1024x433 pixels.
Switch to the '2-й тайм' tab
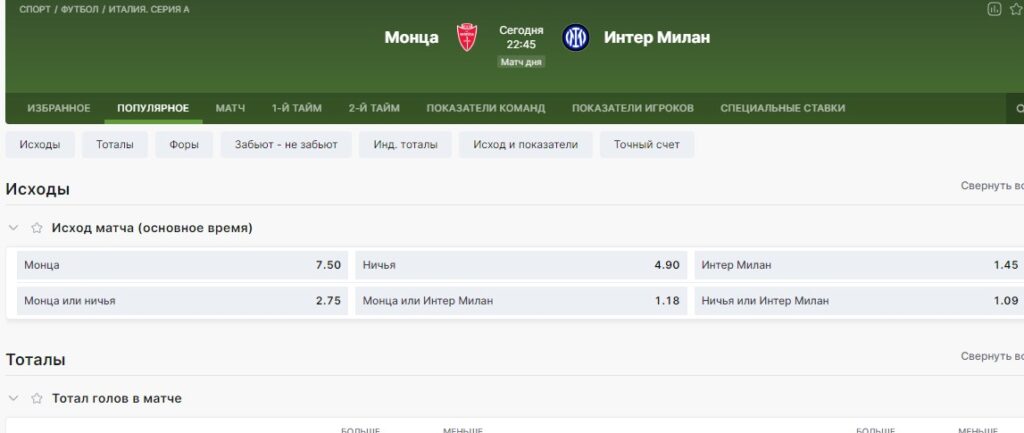point(374,108)
